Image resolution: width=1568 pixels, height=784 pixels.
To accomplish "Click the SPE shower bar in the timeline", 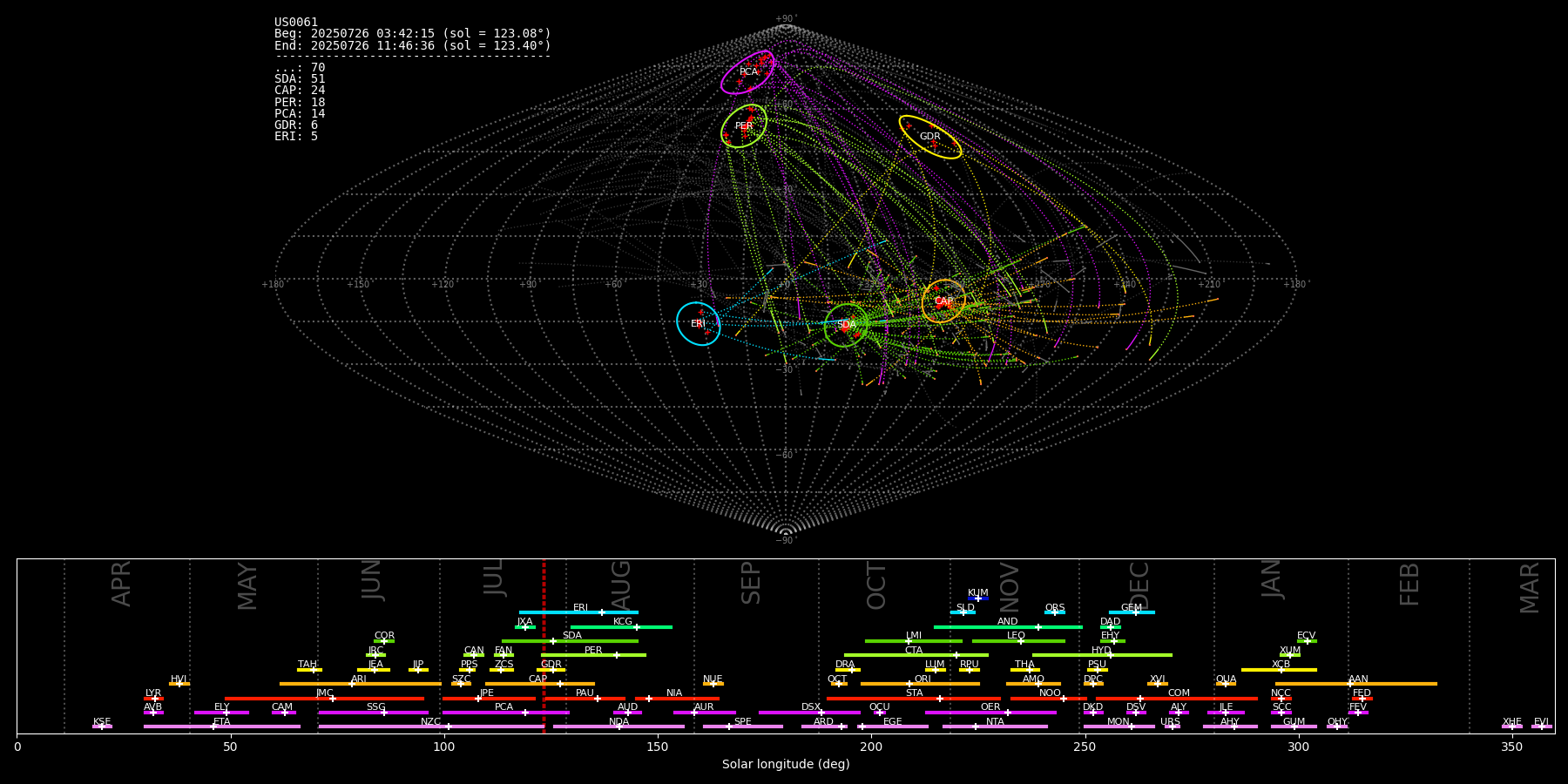I will click(743, 727).
